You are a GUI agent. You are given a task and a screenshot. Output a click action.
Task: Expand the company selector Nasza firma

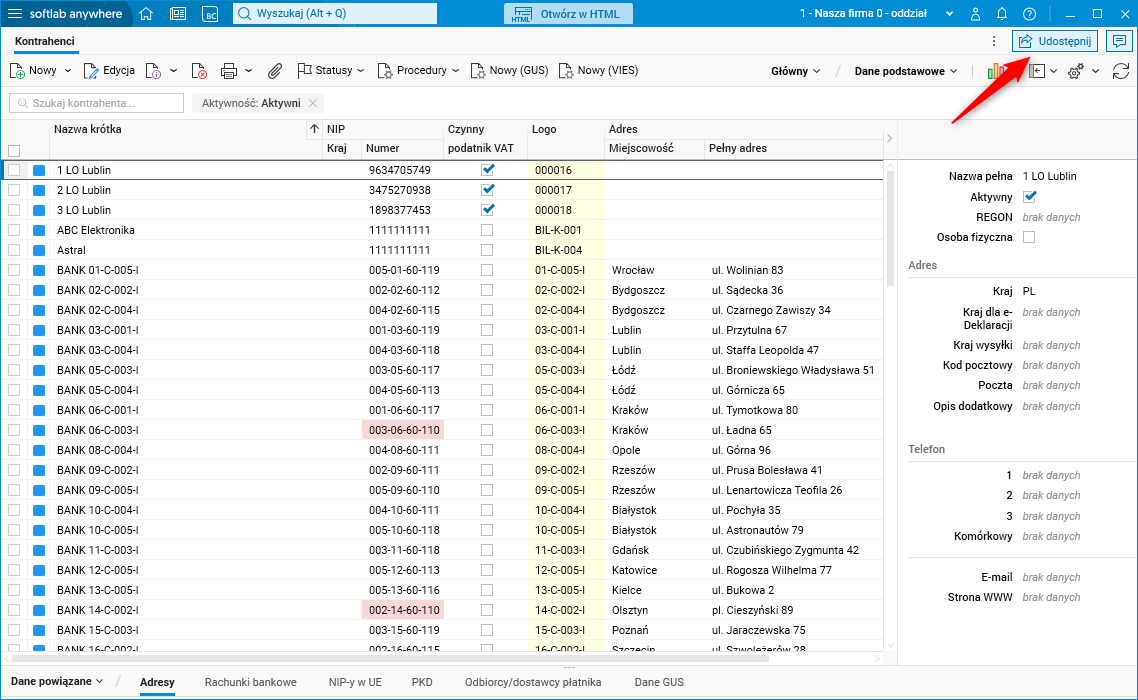click(869, 14)
